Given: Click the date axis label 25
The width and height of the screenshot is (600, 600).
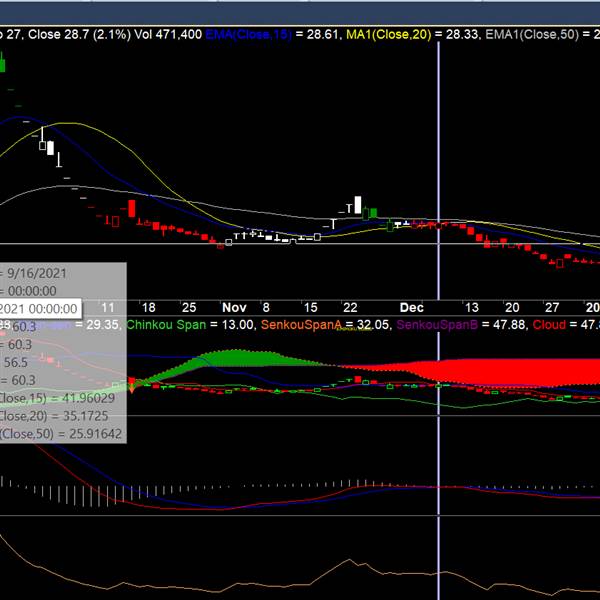Looking at the screenshot, I should click(189, 308).
